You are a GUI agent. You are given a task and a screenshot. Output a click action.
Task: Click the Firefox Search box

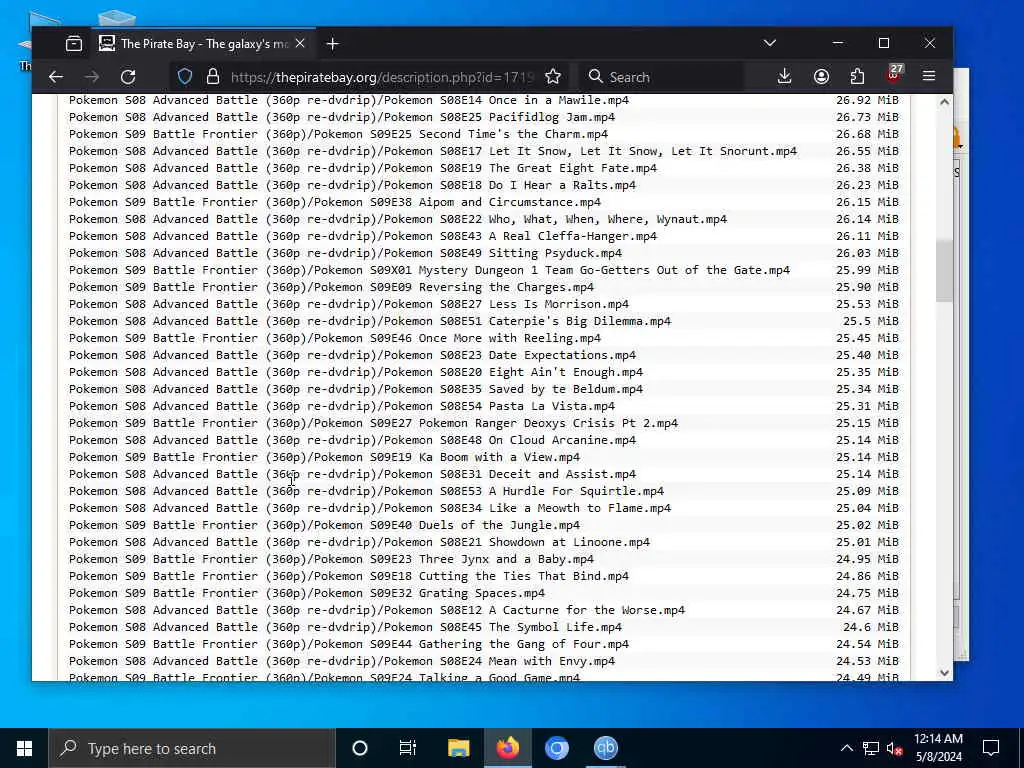[x=663, y=77]
